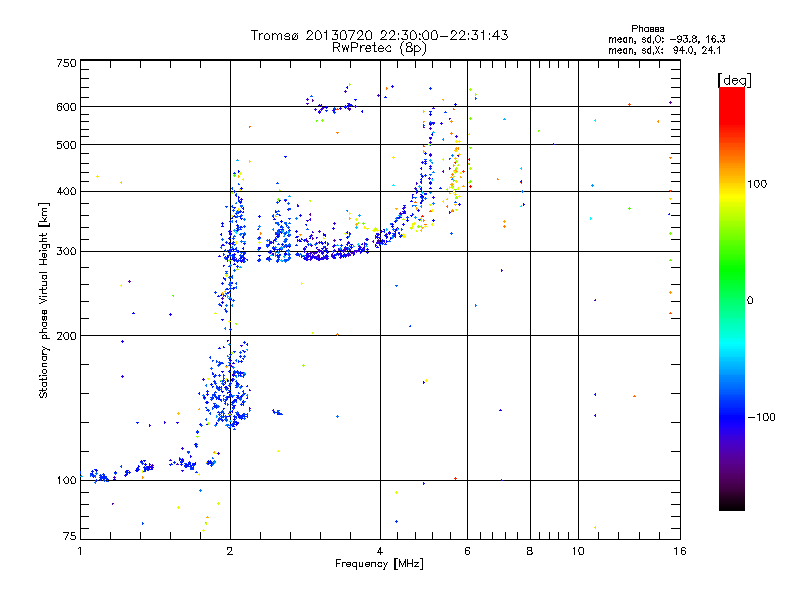Pick the green zero region of the colorbar
The image size is (800, 600).
[732, 300]
